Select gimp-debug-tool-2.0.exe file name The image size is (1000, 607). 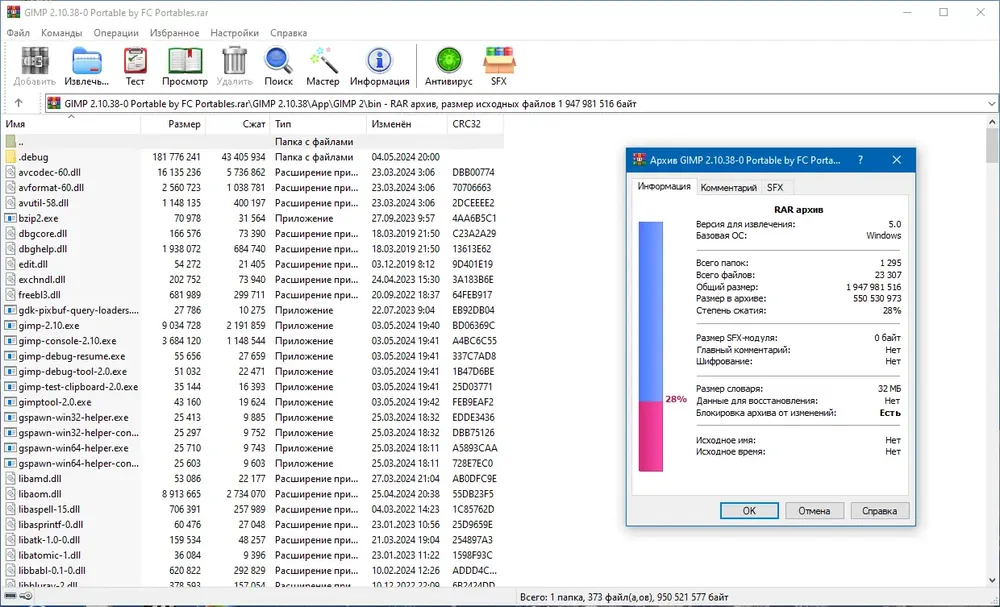coord(72,371)
